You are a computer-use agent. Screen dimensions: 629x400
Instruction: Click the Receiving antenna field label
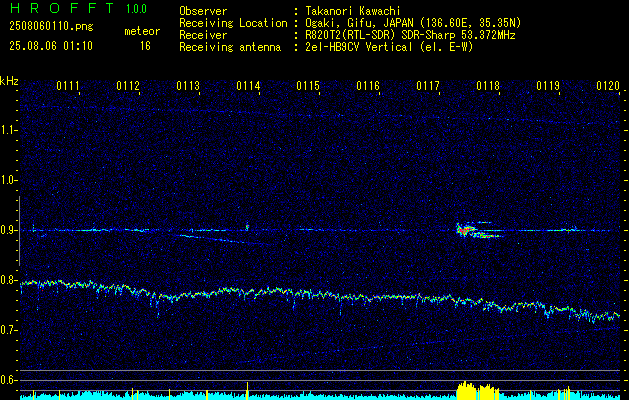coord(230,47)
